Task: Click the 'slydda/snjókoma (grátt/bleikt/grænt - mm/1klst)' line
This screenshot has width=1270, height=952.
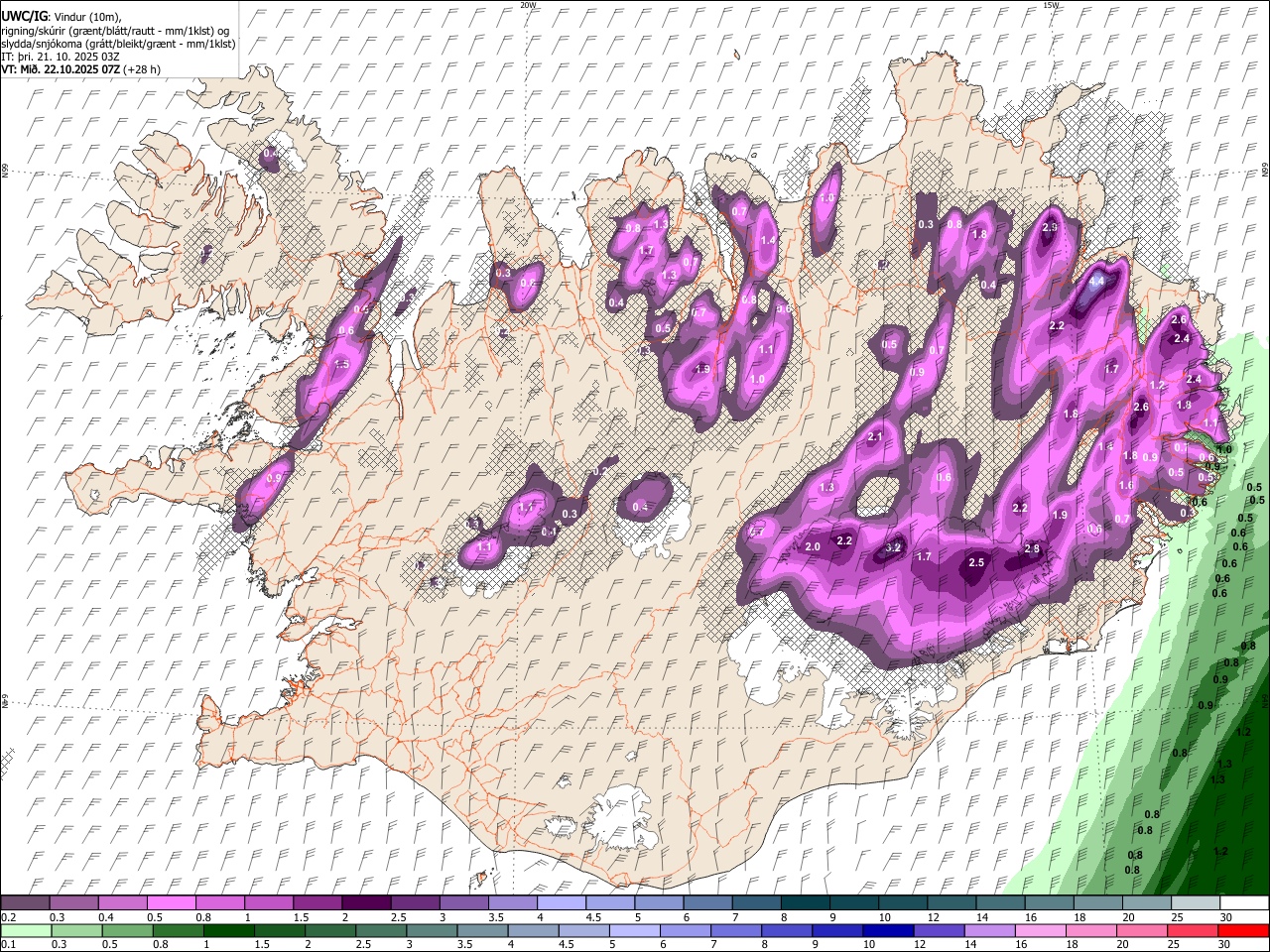Action: point(118,44)
